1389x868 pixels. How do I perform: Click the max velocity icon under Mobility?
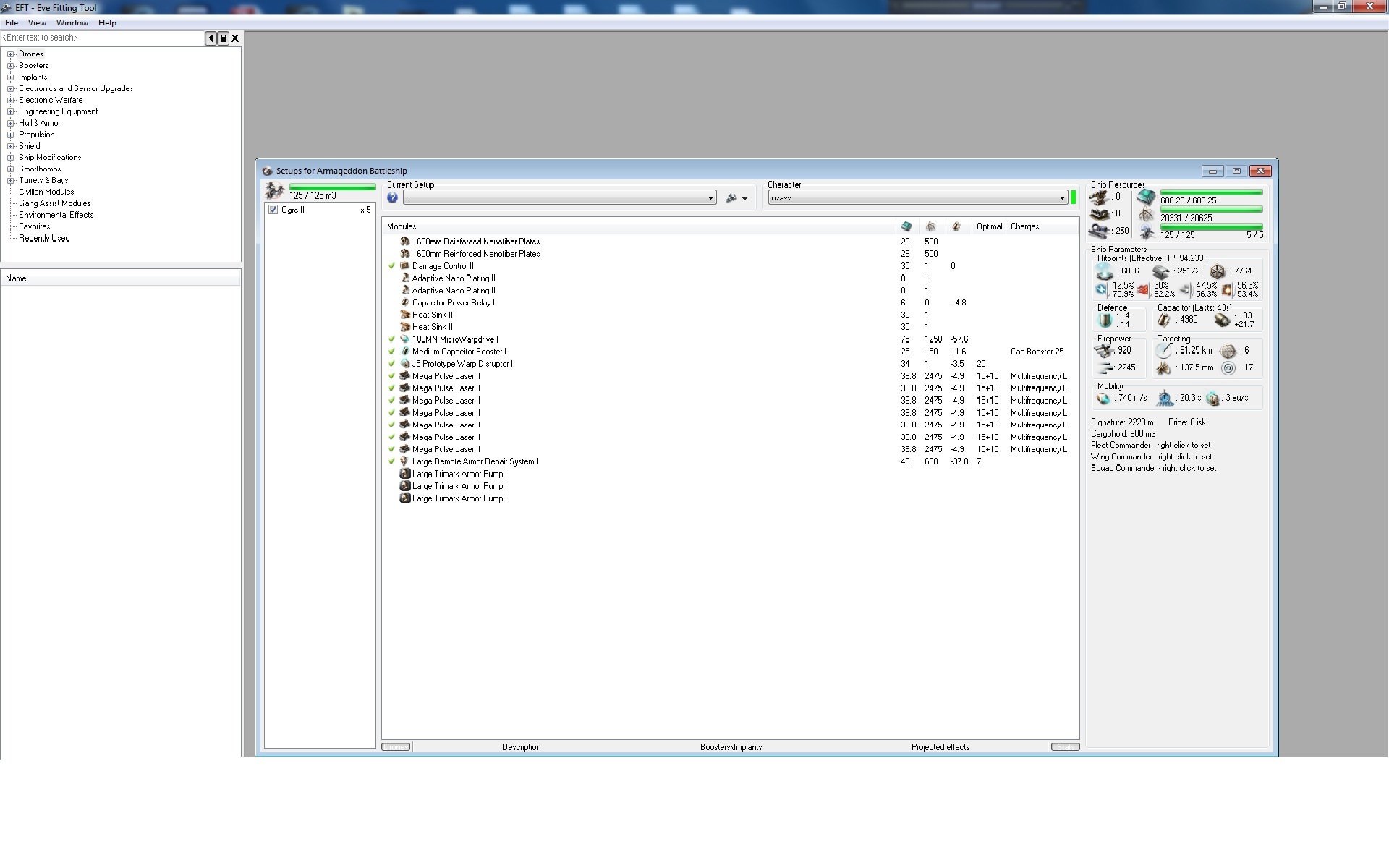(1103, 398)
